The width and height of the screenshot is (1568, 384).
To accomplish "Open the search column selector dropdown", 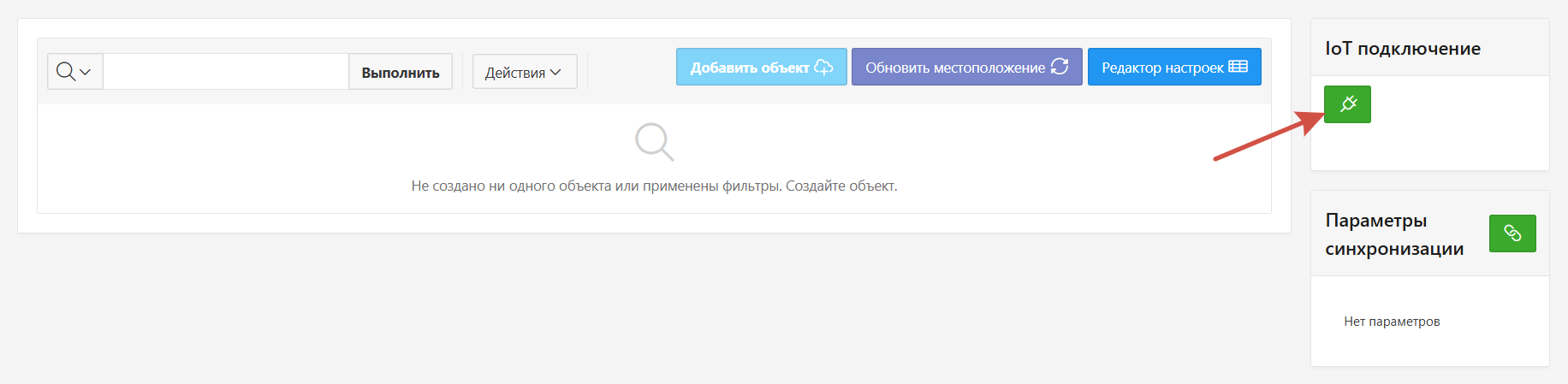I will point(74,72).
